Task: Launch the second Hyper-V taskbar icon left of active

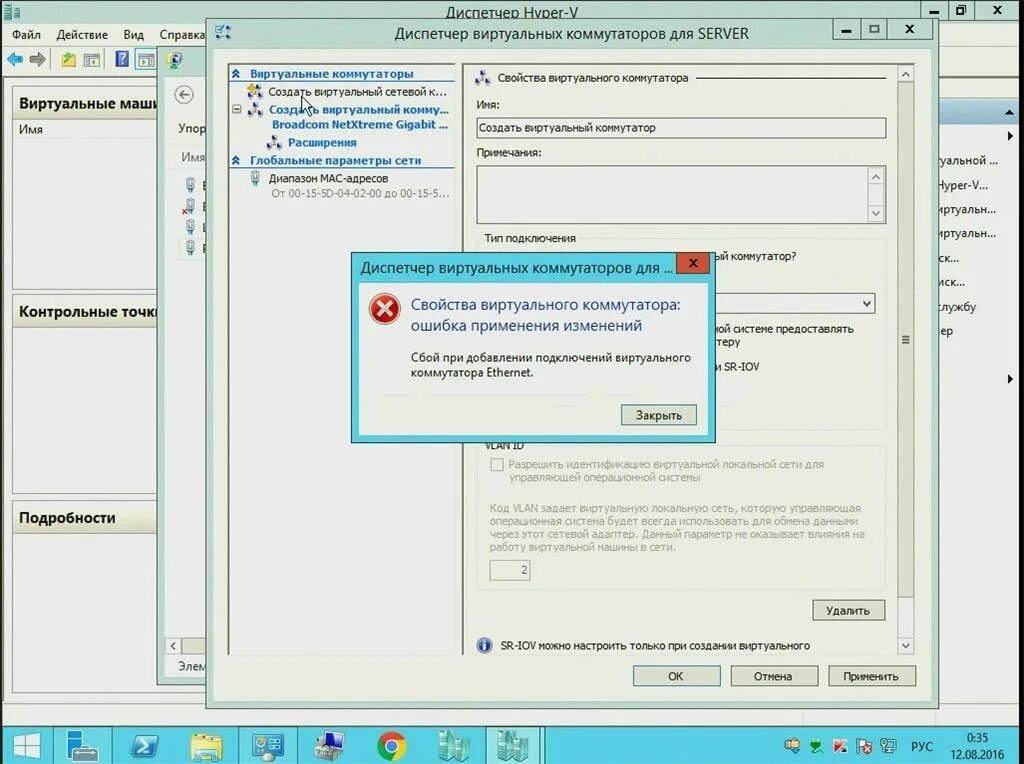Action: point(453,746)
